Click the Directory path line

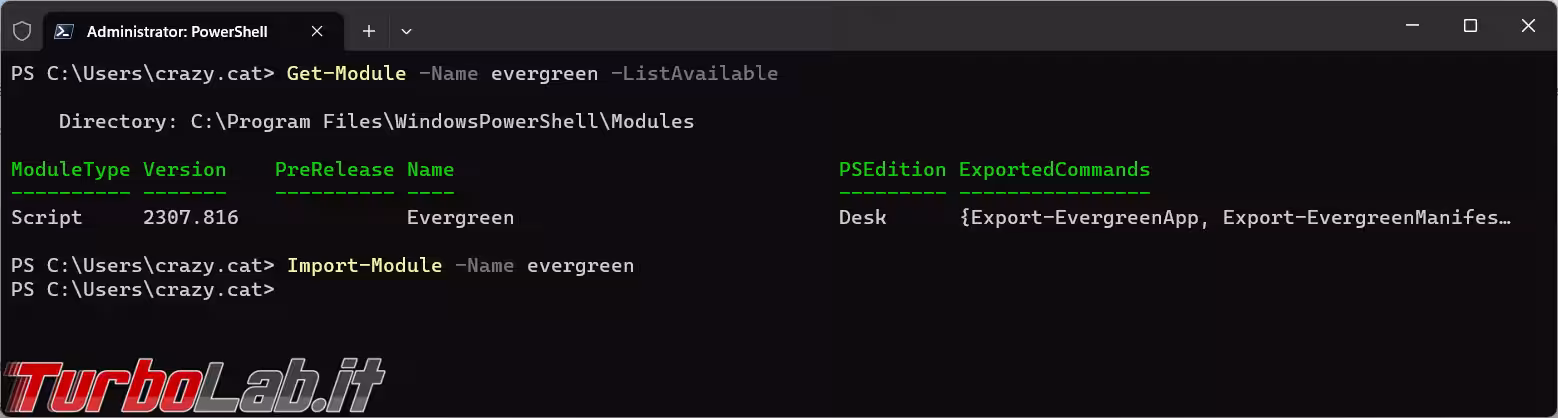376,122
